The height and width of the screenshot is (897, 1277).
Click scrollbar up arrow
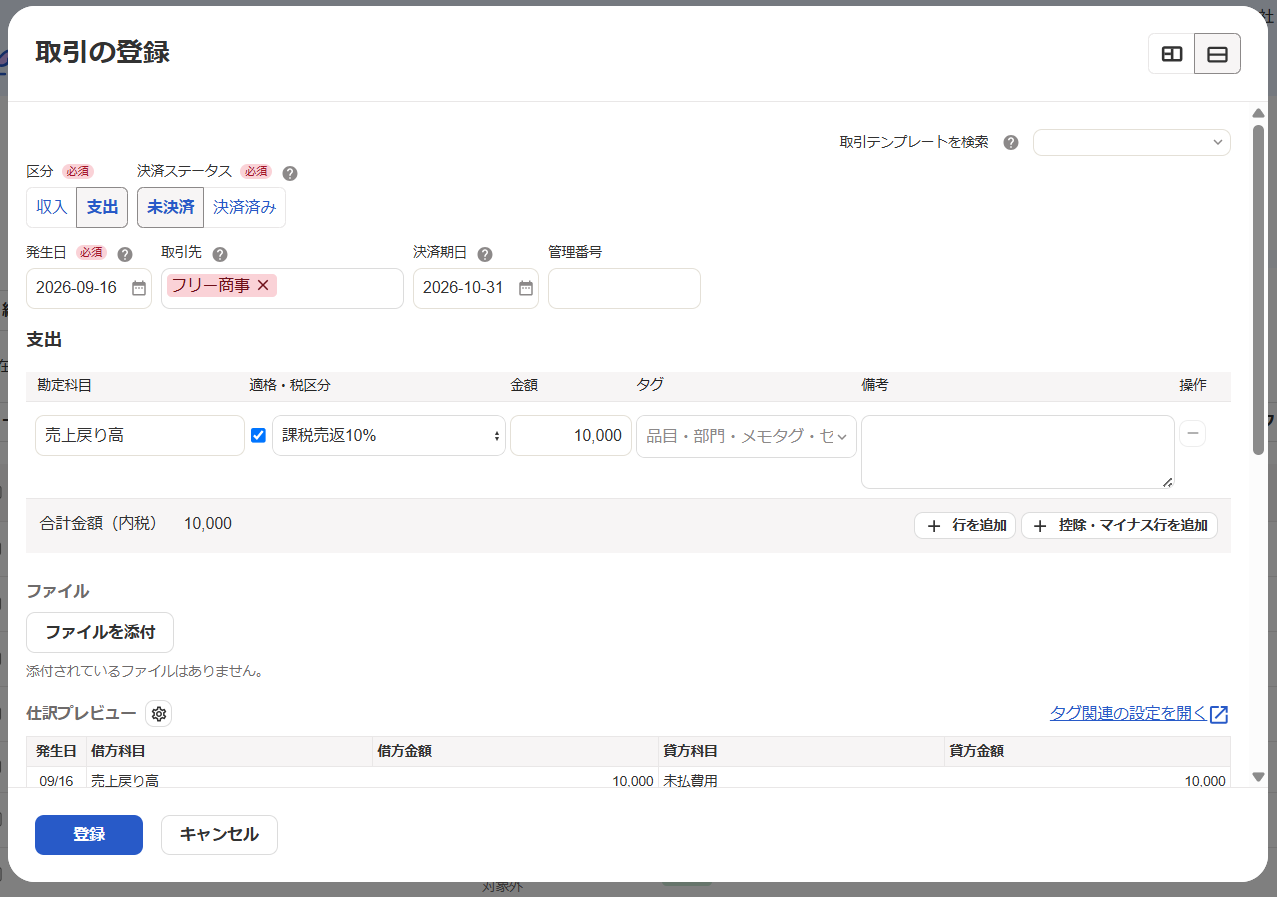pos(1258,113)
